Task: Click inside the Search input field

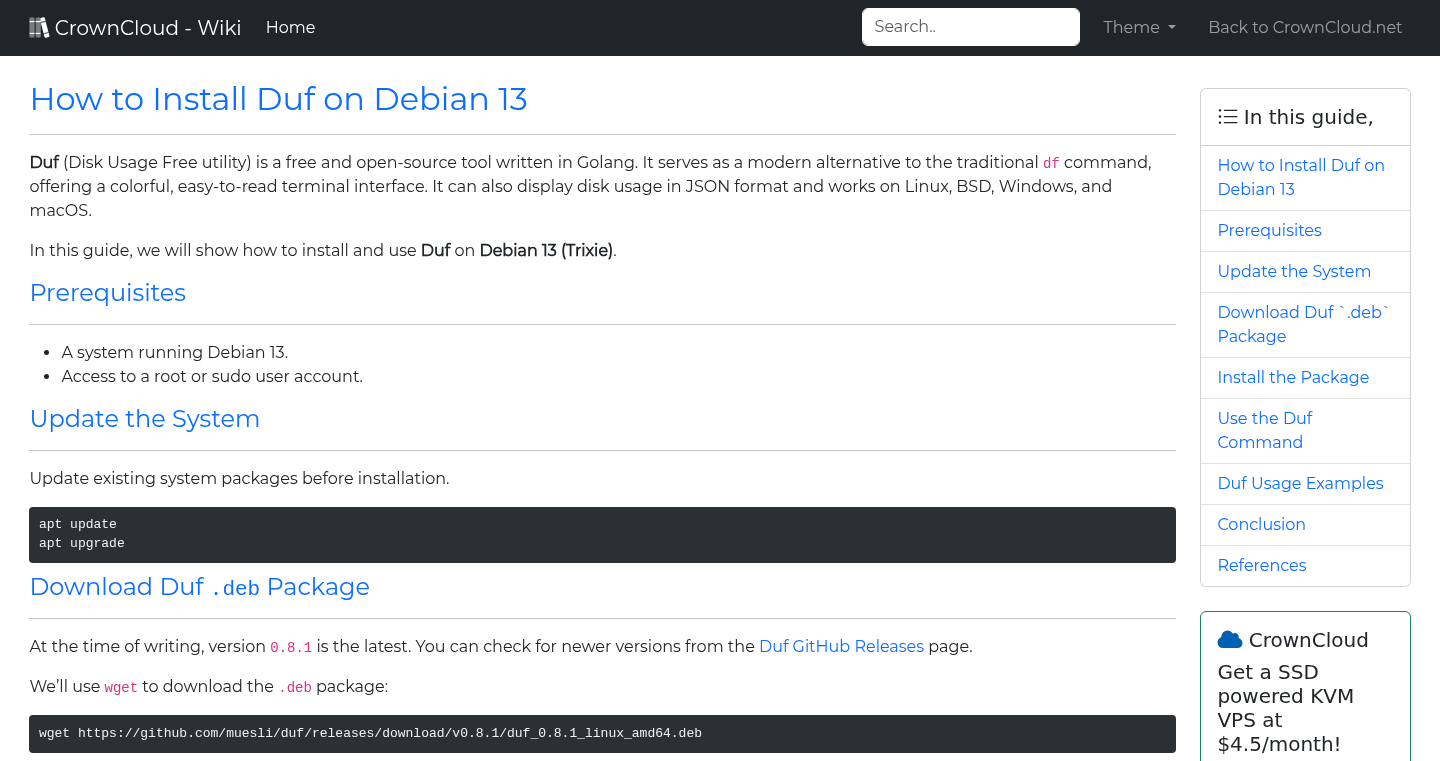Action: [970, 27]
